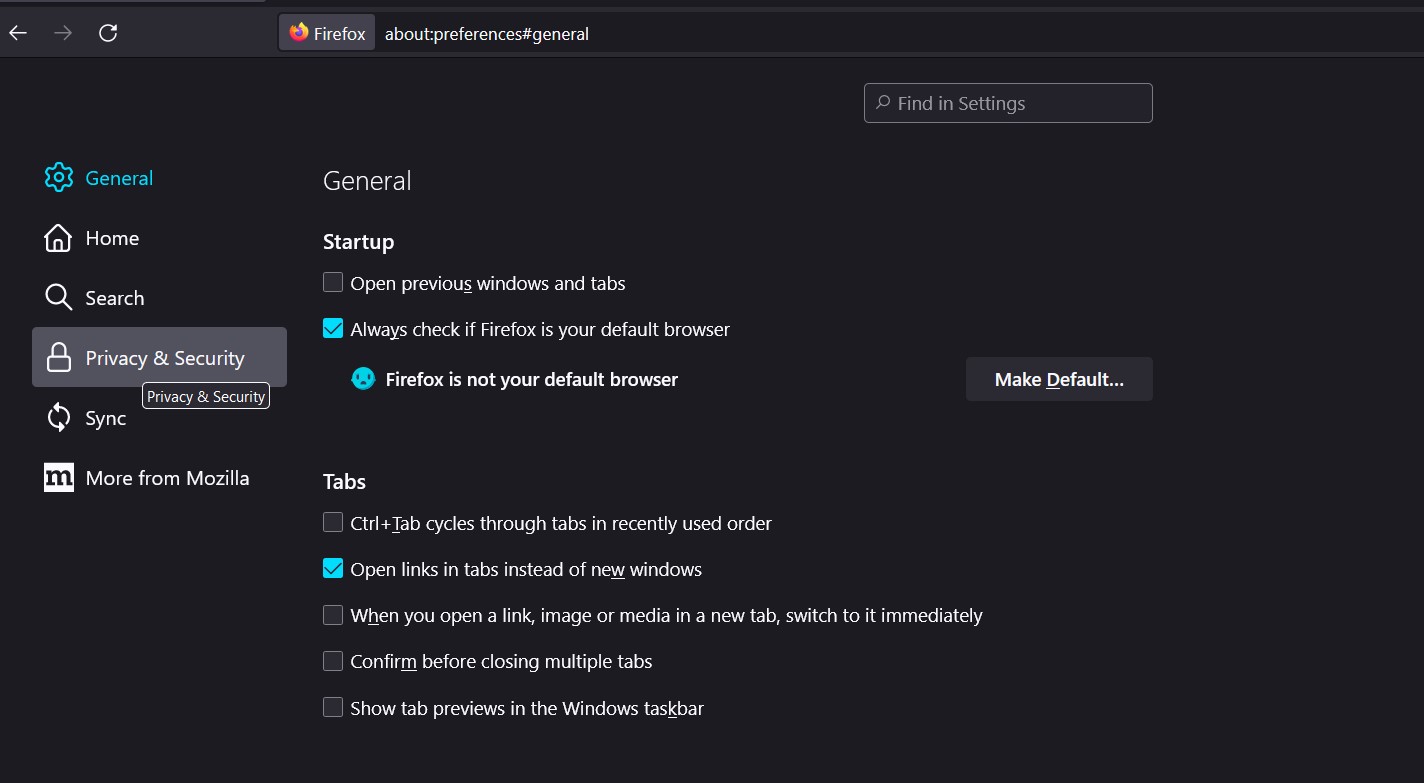Uncheck Always check if Firefox is default
Screen dimensions: 1424x783
(x=333, y=329)
